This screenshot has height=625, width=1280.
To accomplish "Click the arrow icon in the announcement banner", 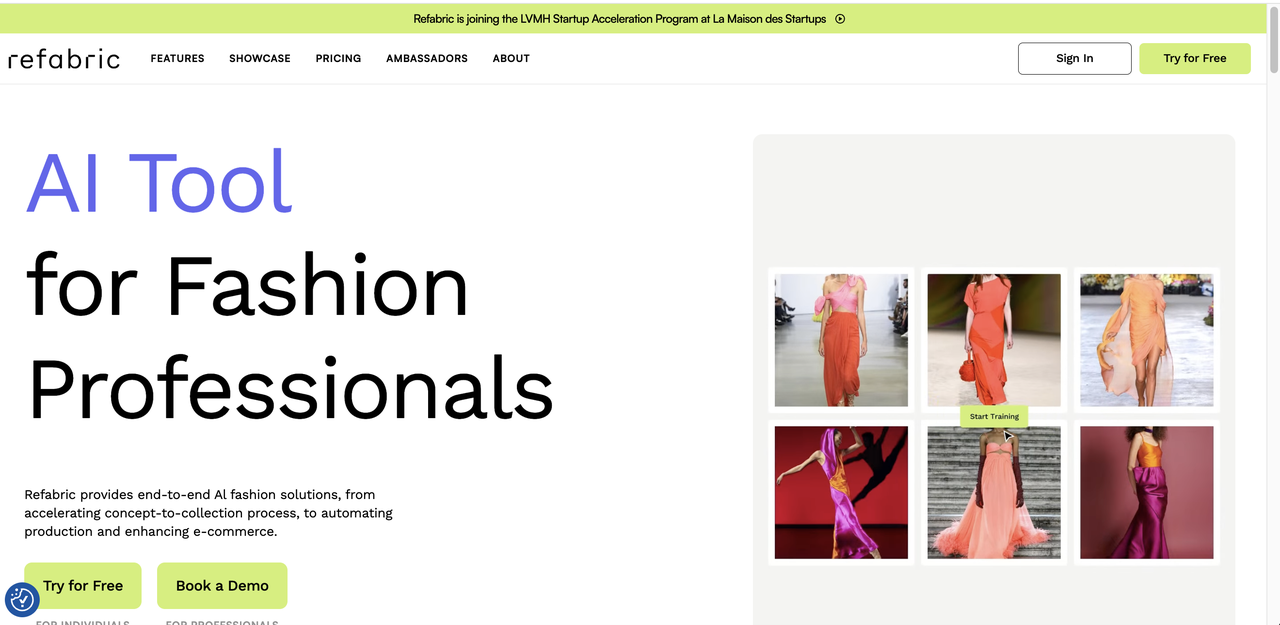I will pos(840,19).
